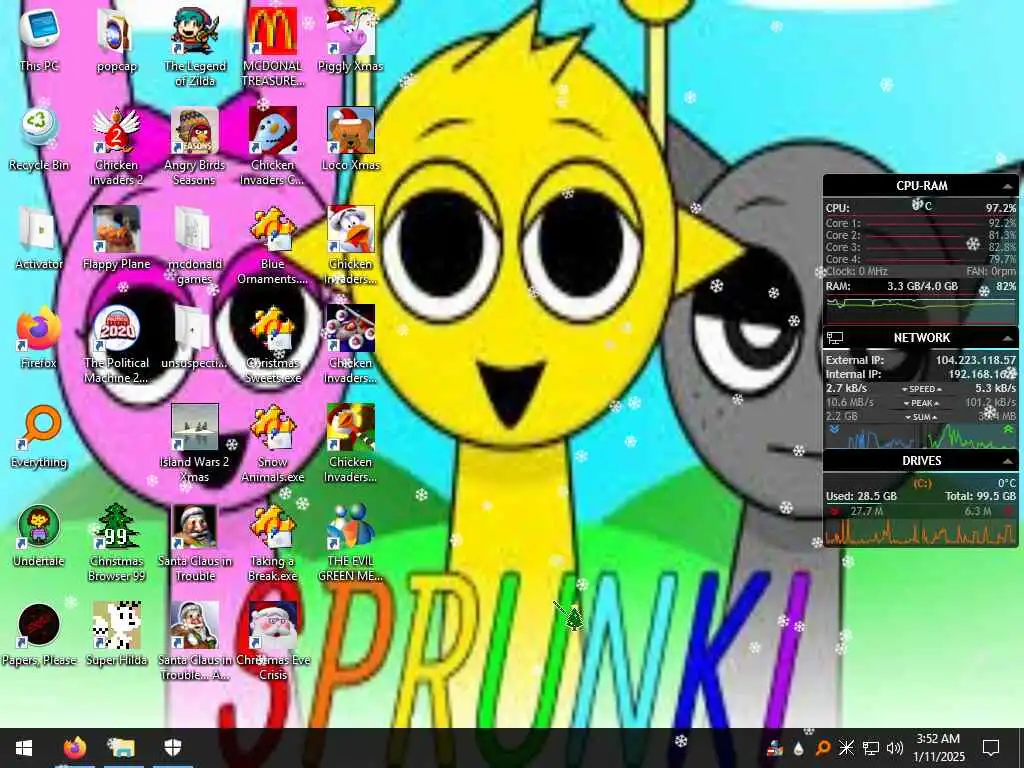Select the Christmas Eve Crisis shortcut
The height and width of the screenshot is (768, 1024).
click(x=273, y=643)
